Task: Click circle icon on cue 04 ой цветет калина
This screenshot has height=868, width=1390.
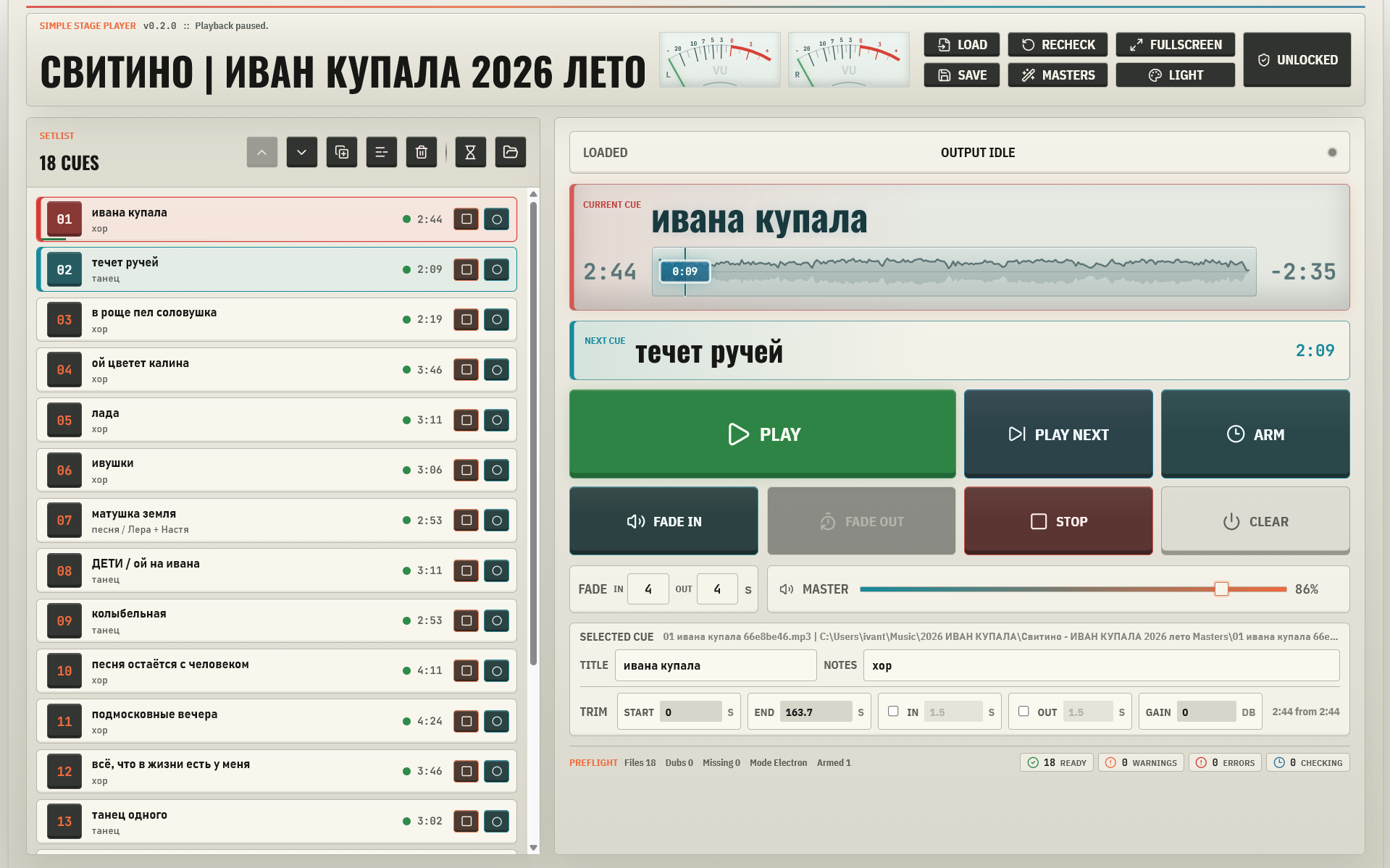Action: pyautogui.click(x=497, y=370)
